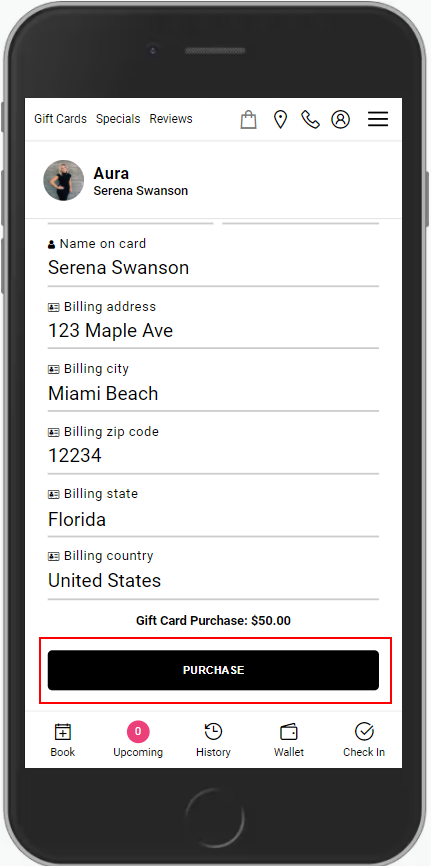The width and height of the screenshot is (431, 866).
Task: Open the hamburger menu
Action: point(378,119)
